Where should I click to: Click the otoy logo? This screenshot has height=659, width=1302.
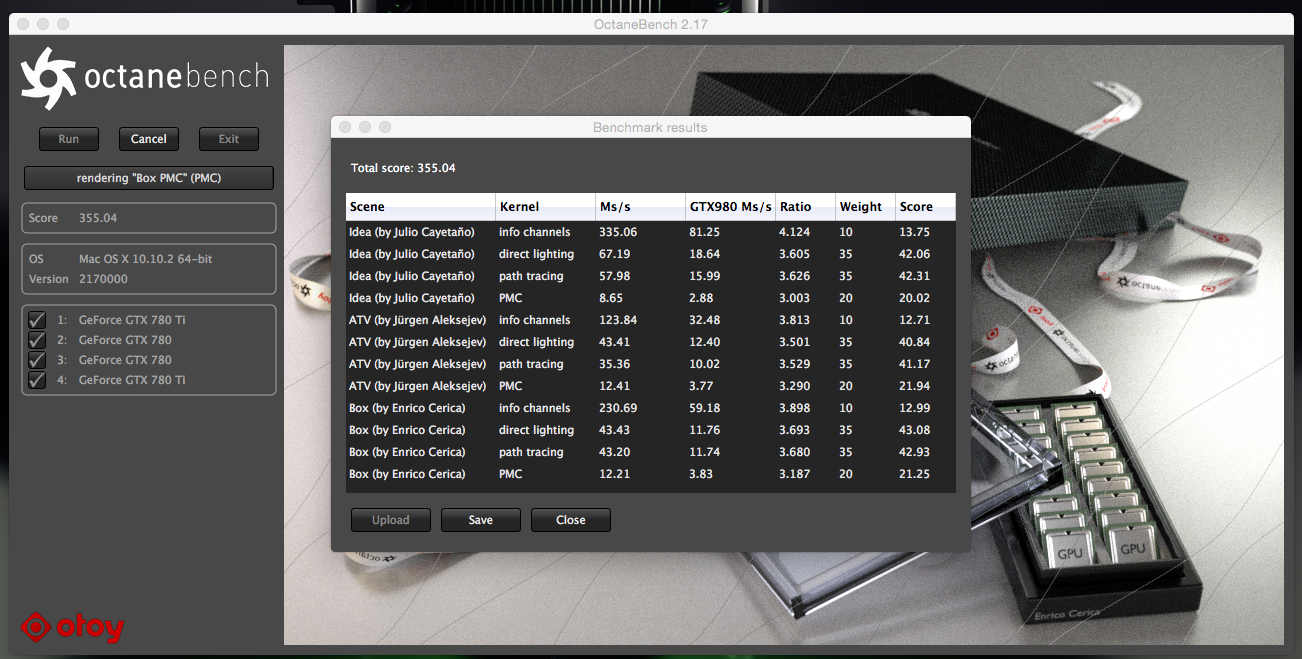73,627
